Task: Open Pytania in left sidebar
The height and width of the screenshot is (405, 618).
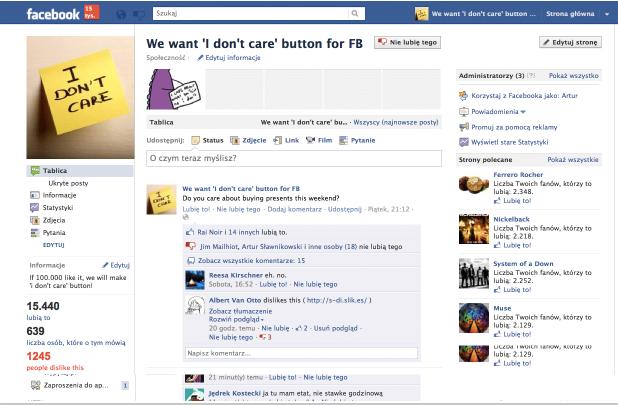Action: 48,232
